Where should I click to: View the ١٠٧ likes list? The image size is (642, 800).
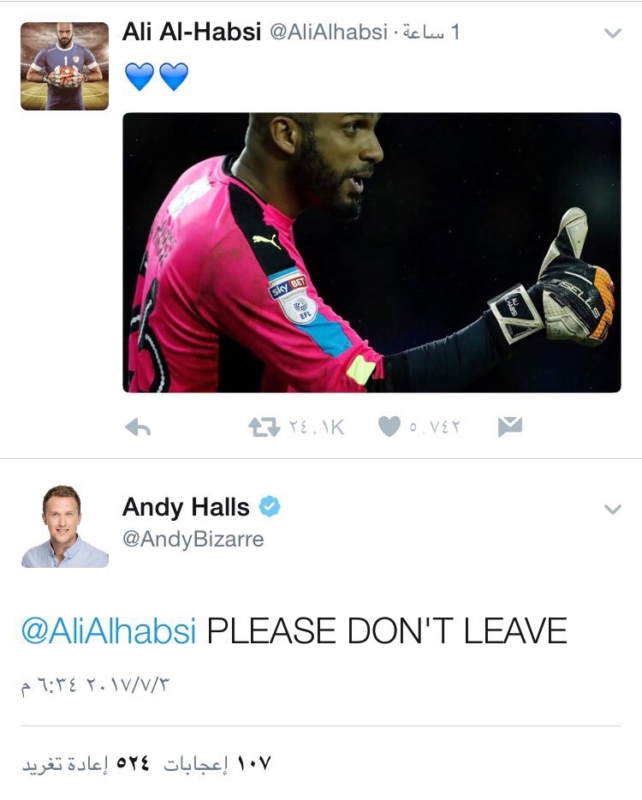(x=218, y=764)
